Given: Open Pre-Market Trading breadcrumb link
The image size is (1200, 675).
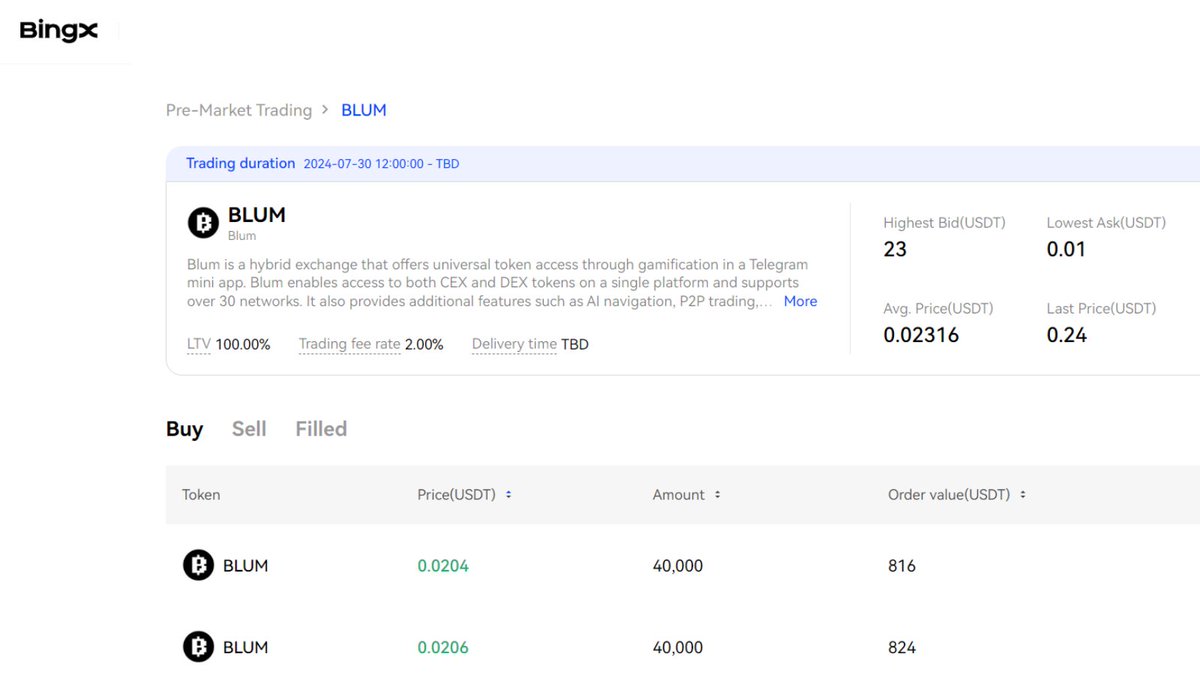Looking at the screenshot, I should (x=239, y=110).
